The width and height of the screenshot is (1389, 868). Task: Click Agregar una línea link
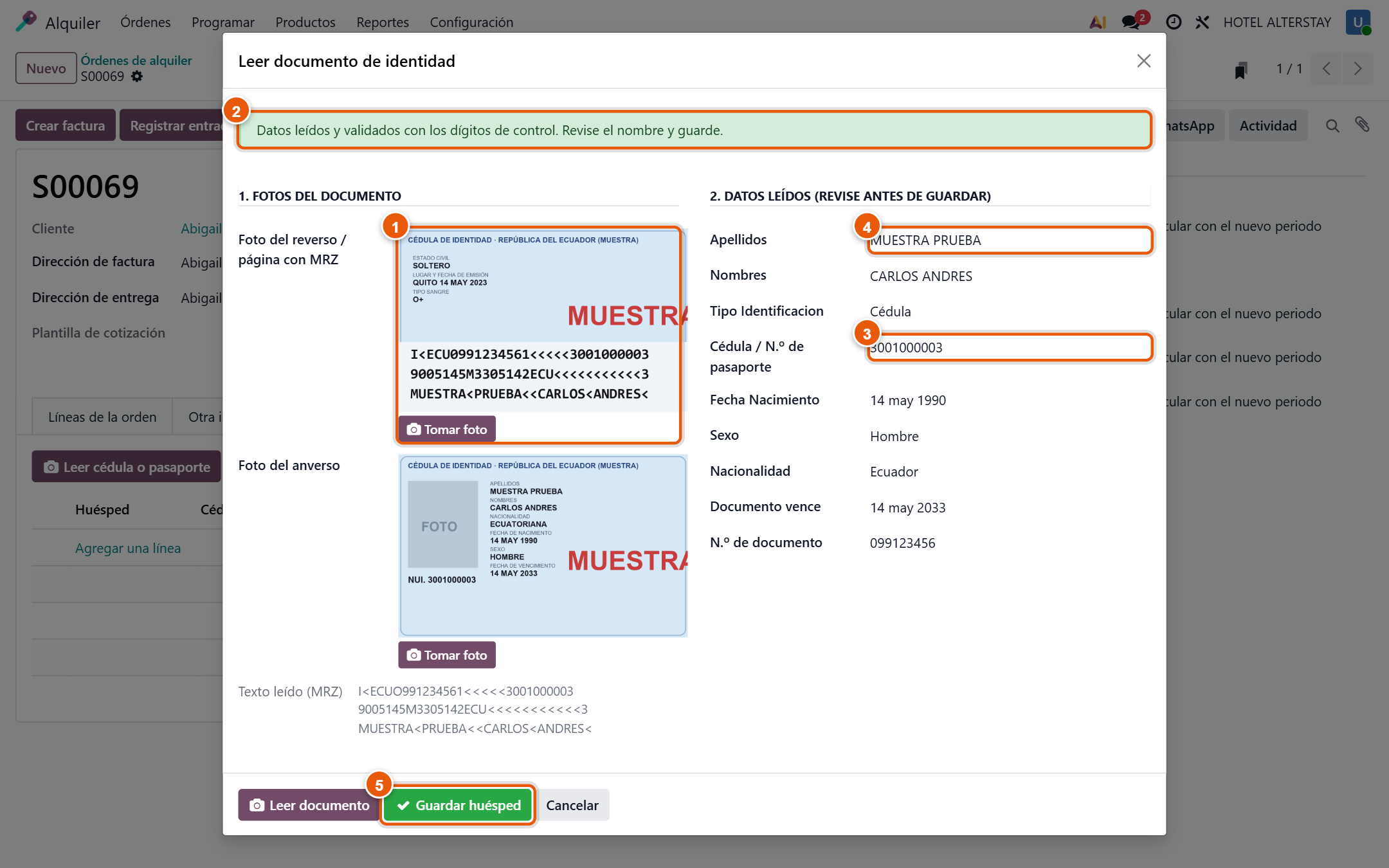[128, 548]
